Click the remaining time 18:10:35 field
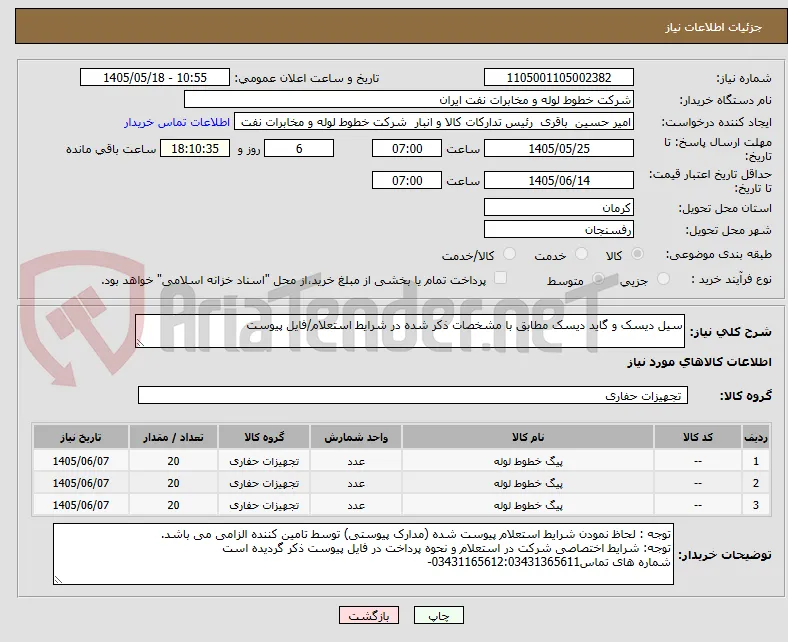 point(195,148)
